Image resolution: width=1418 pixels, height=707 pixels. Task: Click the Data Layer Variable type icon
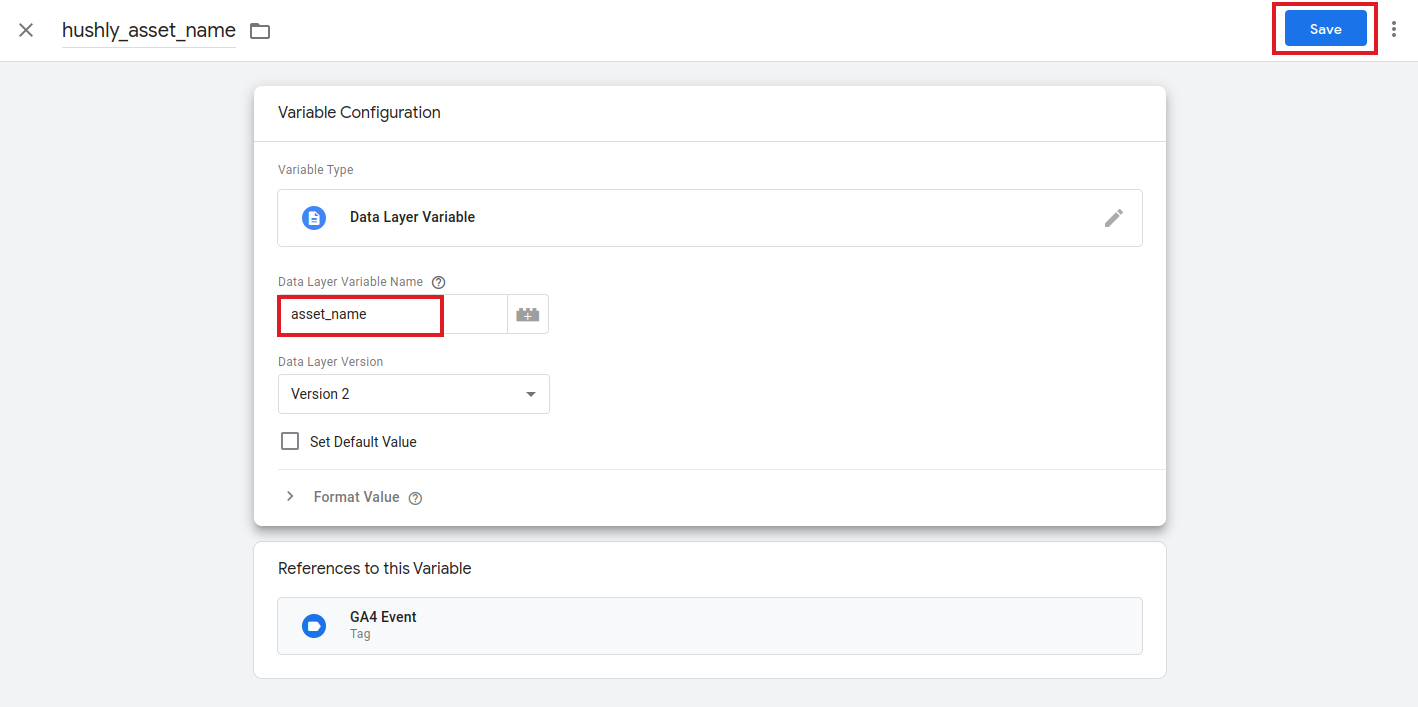(x=314, y=218)
